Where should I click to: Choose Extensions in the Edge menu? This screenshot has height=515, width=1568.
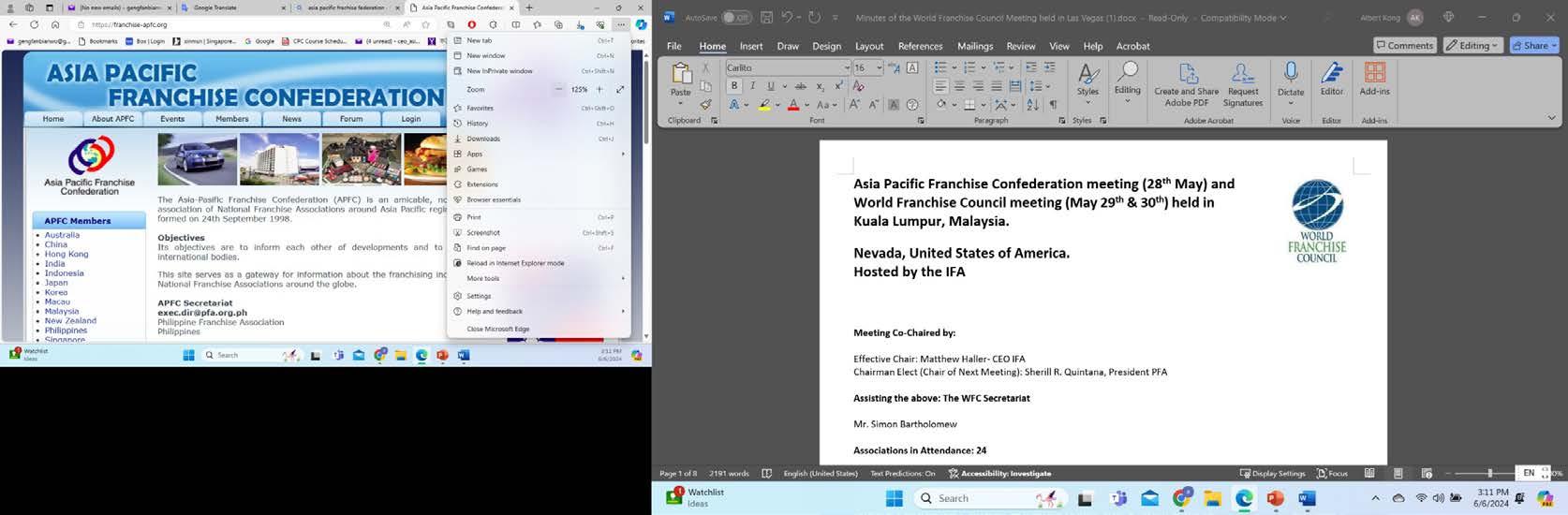click(539, 184)
